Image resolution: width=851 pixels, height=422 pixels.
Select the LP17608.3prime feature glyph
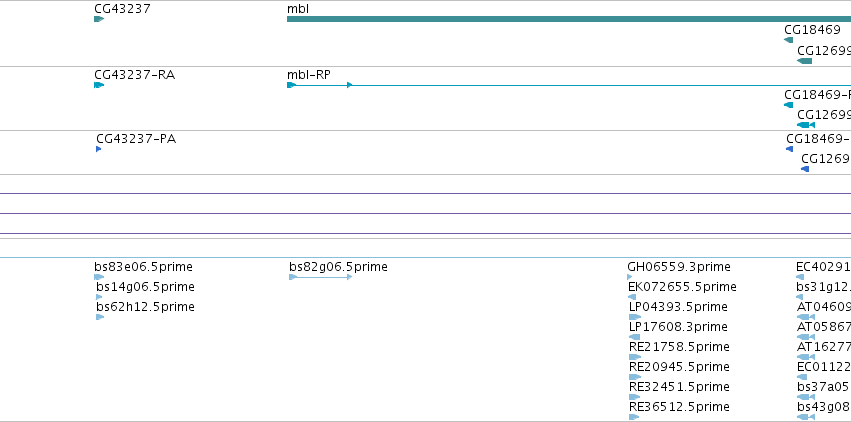pyautogui.click(x=634, y=337)
